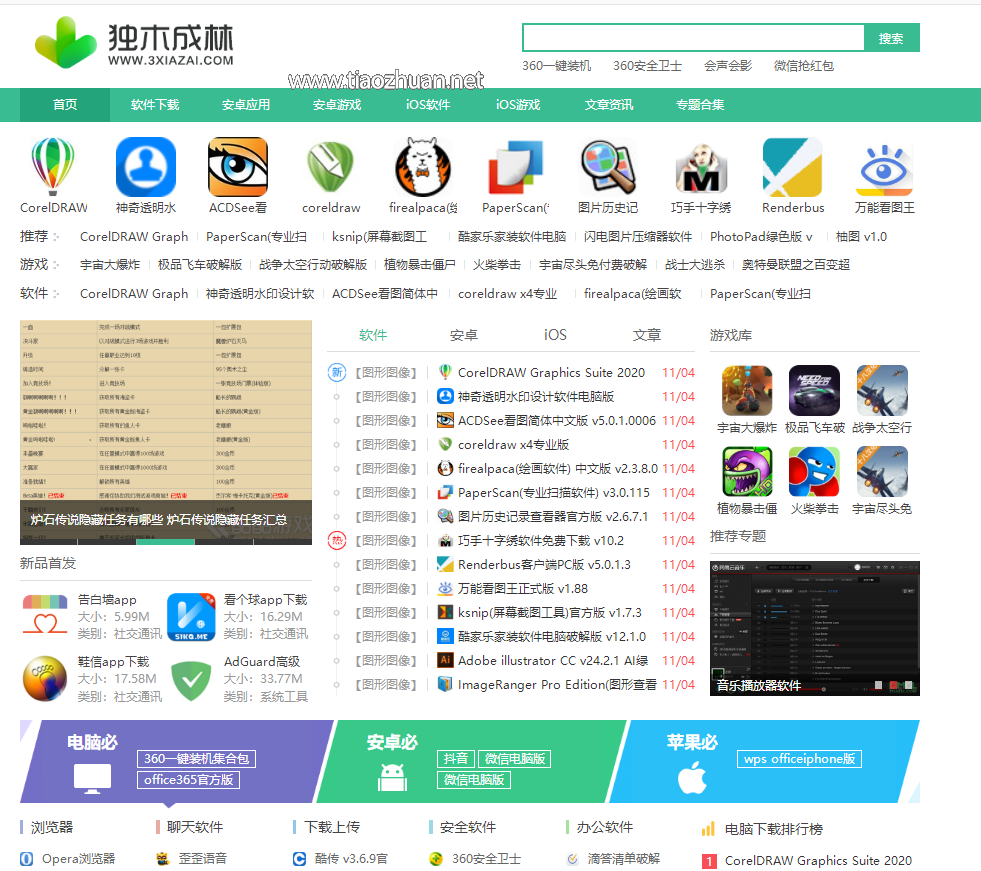Switch to the iOS list tab
Image resolution: width=981 pixels, height=871 pixels.
coord(555,335)
